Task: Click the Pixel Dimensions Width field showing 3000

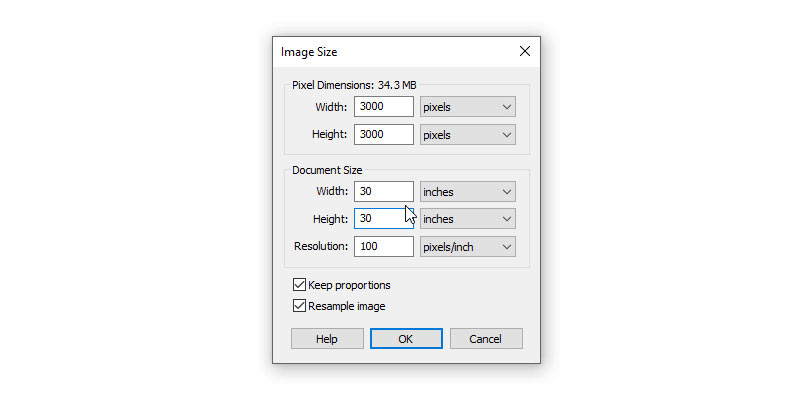Action: click(384, 107)
